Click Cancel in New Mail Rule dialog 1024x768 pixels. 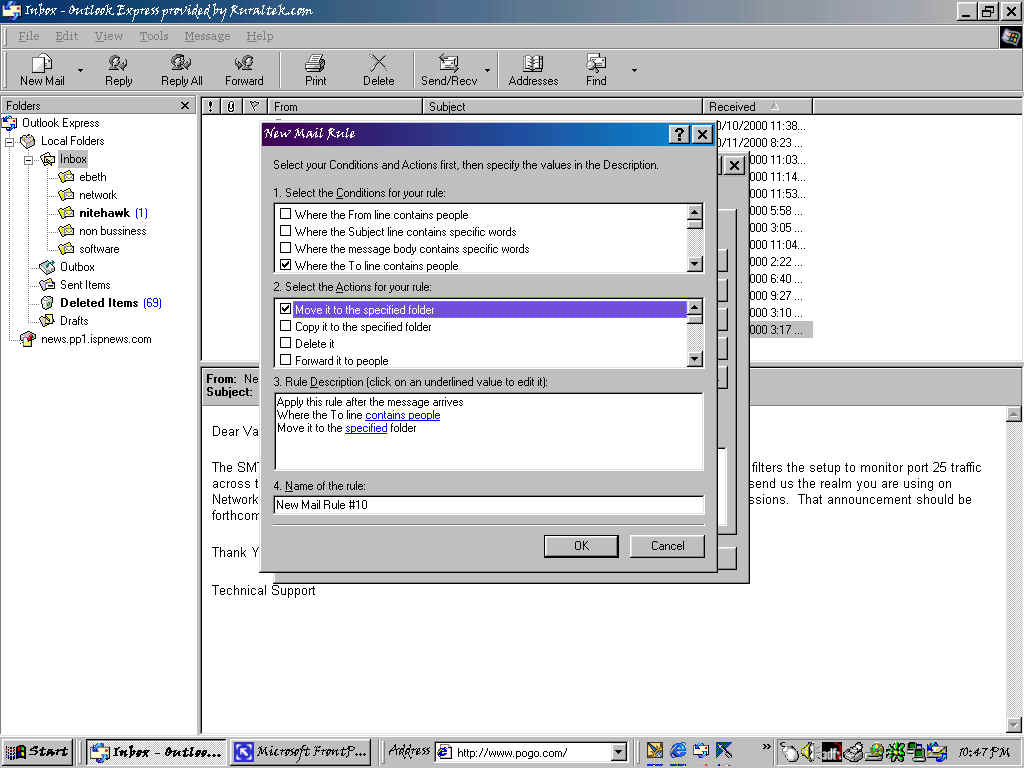click(x=667, y=546)
